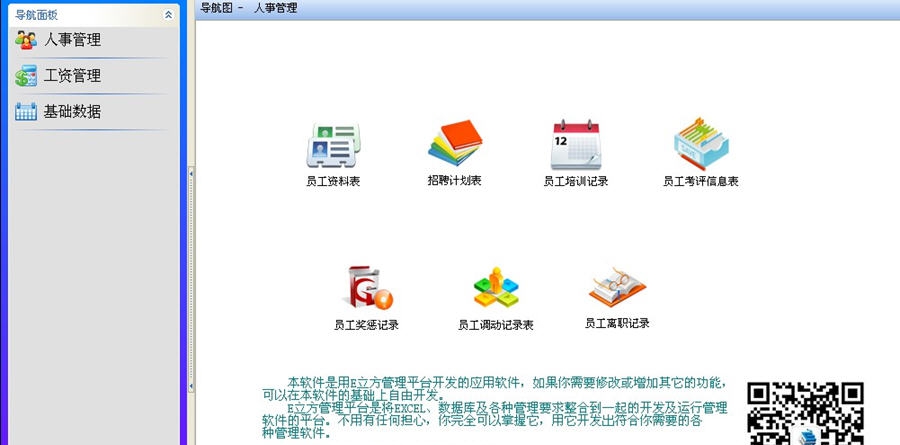
Task: Open the 员工培训记录 calendar icon
Action: pos(576,144)
